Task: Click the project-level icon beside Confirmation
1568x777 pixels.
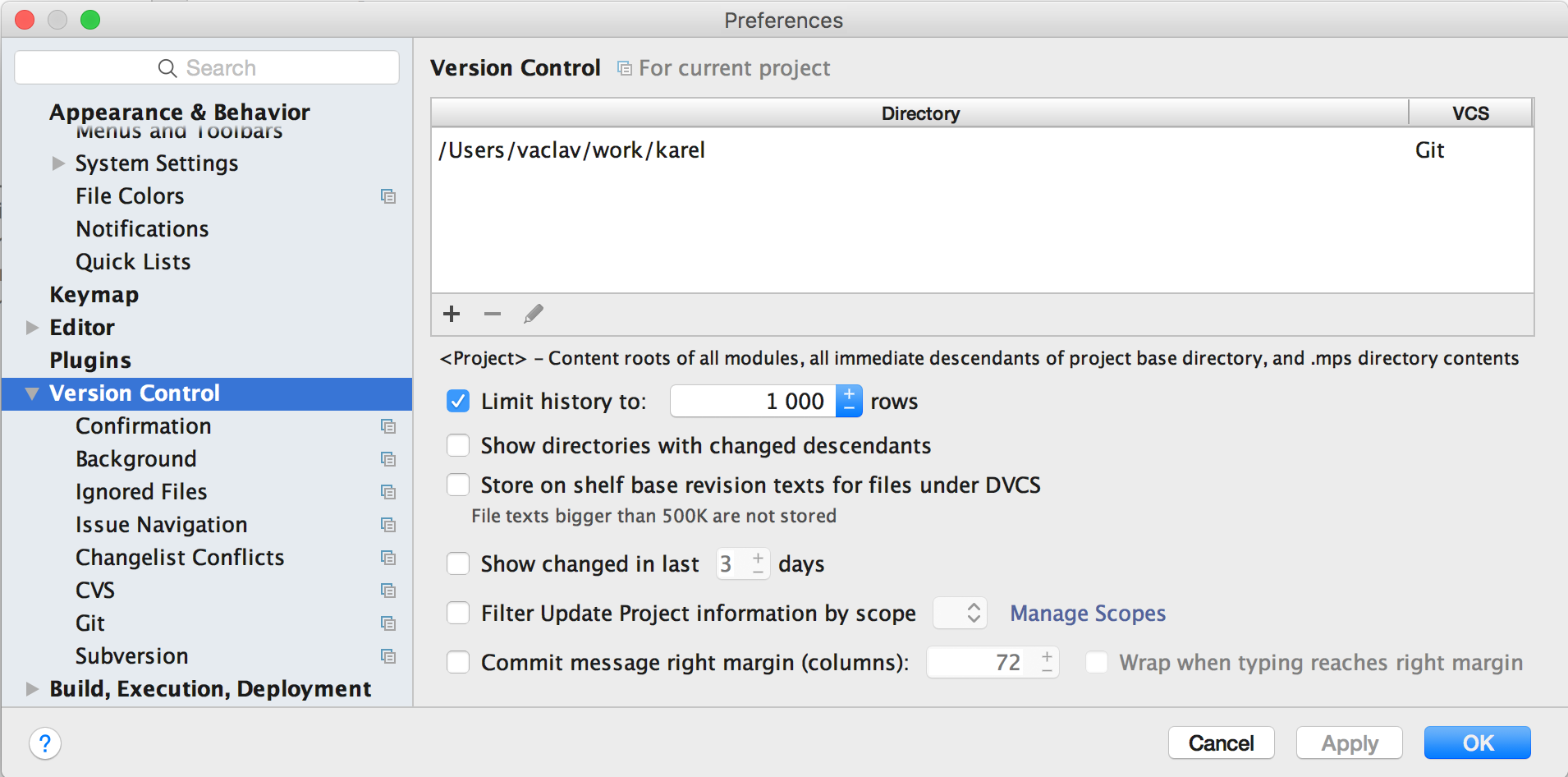Action: (x=388, y=426)
